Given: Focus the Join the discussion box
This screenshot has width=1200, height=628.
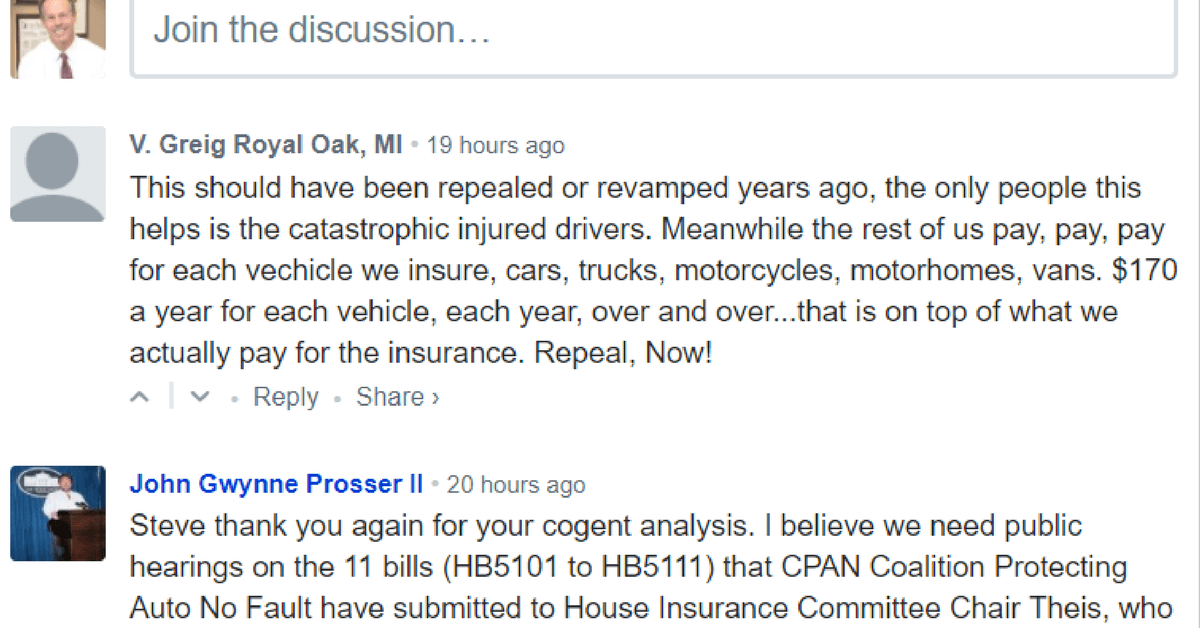Looking at the screenshot, I should (653, 37).
